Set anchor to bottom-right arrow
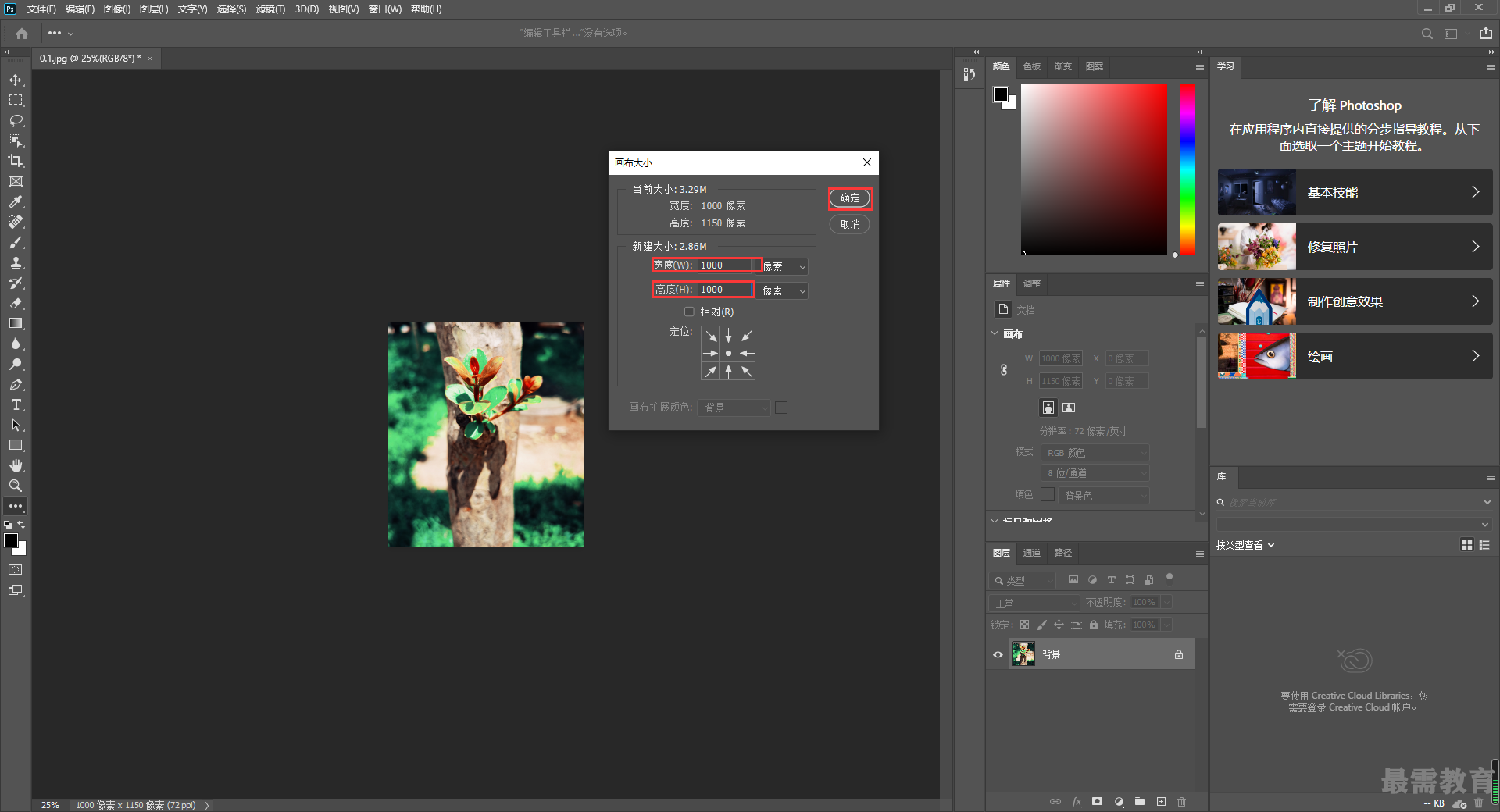The height and width of the screenshot is (812, 1500). click(747, 372)
